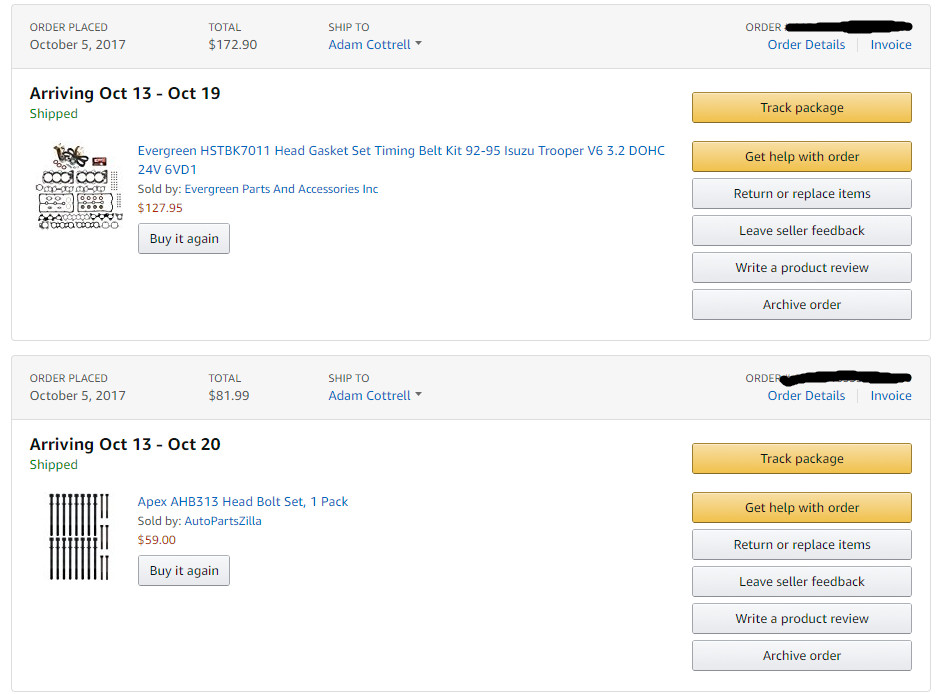Screen dimensions: 945x694
Task: Archive the $172.90 order
Action: click(802, 305)
